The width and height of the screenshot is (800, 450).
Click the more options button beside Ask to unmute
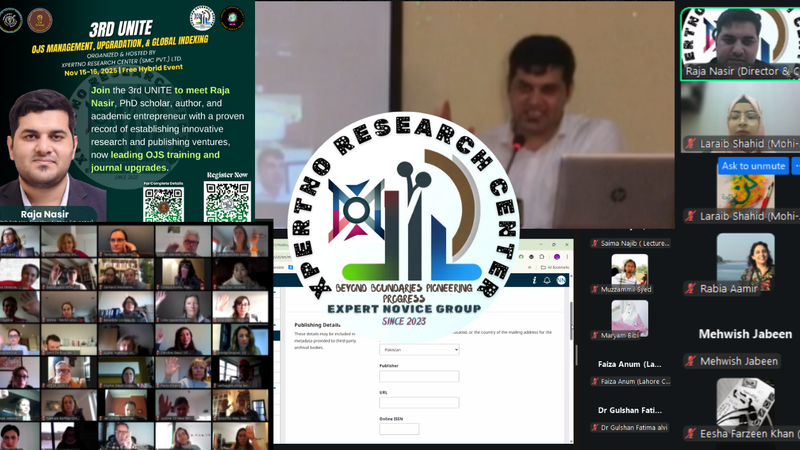(x=795, y=166)
